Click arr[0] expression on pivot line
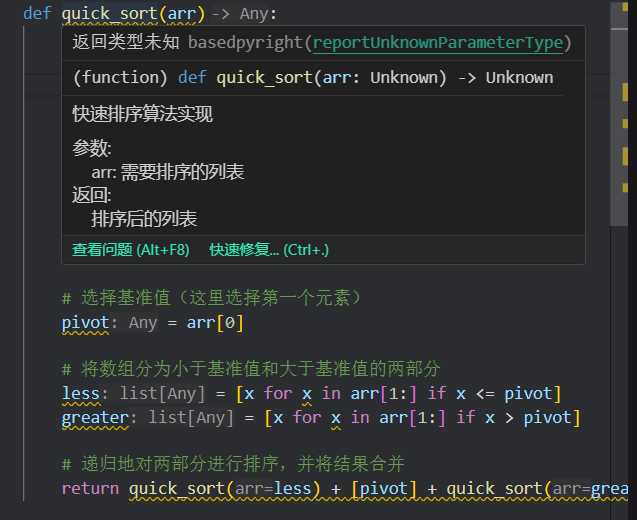The width and height of the screenshot is (637, 520). pyautogui.click(x=215, y=323)
